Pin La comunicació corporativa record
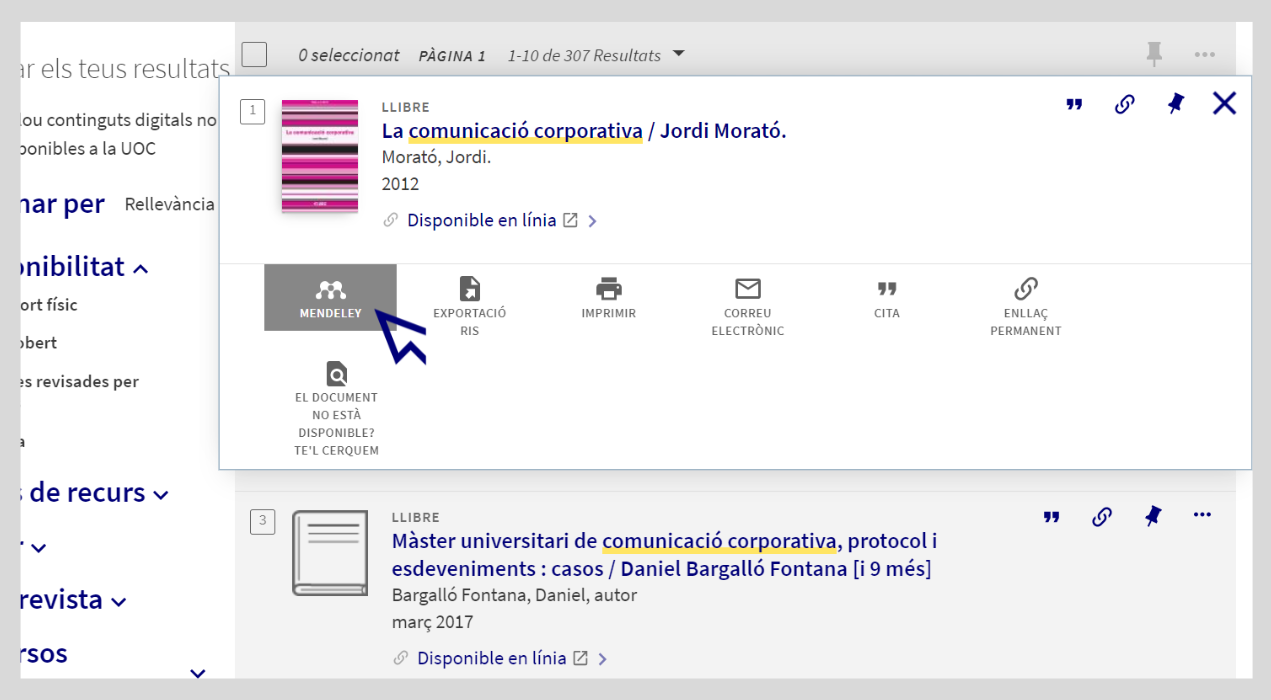This screenshot has height=700, width=1271. pos(1175,103)
